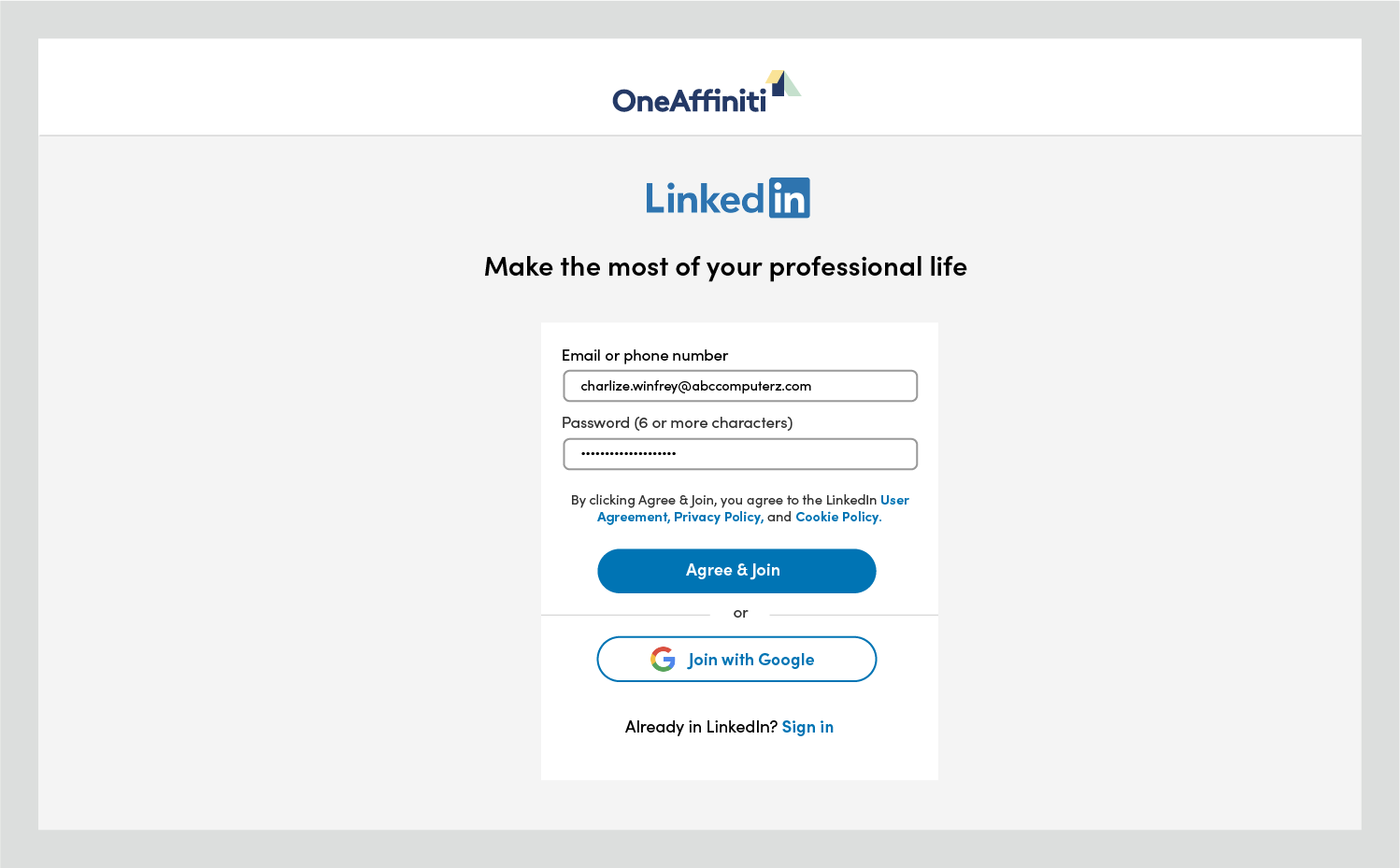1400x868 pixels.
Task: Click the "or" divider text
Action: click(x=740, y=613)
